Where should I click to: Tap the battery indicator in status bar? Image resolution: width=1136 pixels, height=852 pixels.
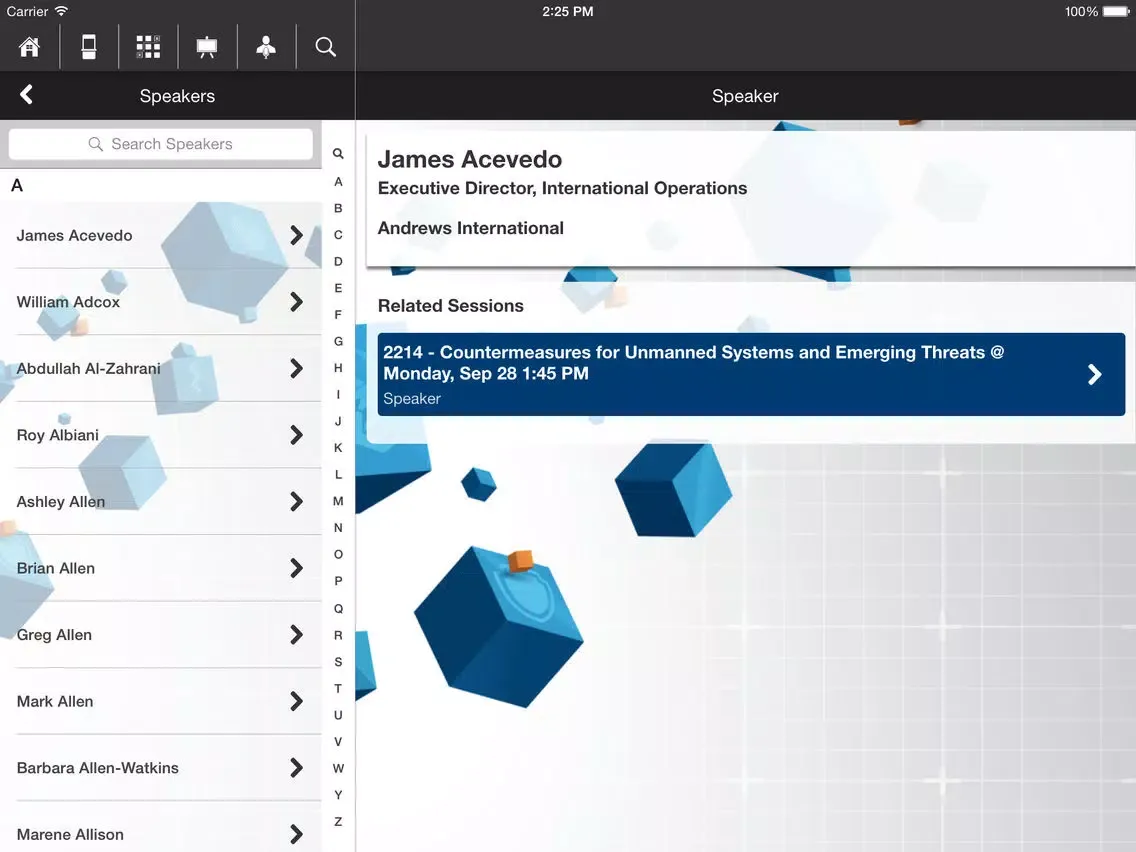click(x=1116, y=12)
